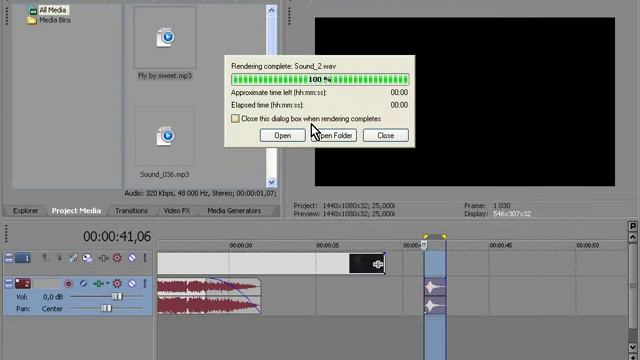The height and width of the screenshot is (360, 640).
Task: Select video track number 1 badge
Action: 23,258
